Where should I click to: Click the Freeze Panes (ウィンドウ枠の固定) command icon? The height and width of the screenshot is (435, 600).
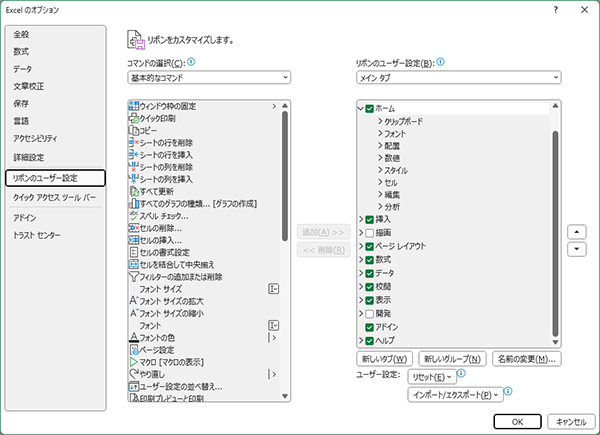tap(134, 106)
